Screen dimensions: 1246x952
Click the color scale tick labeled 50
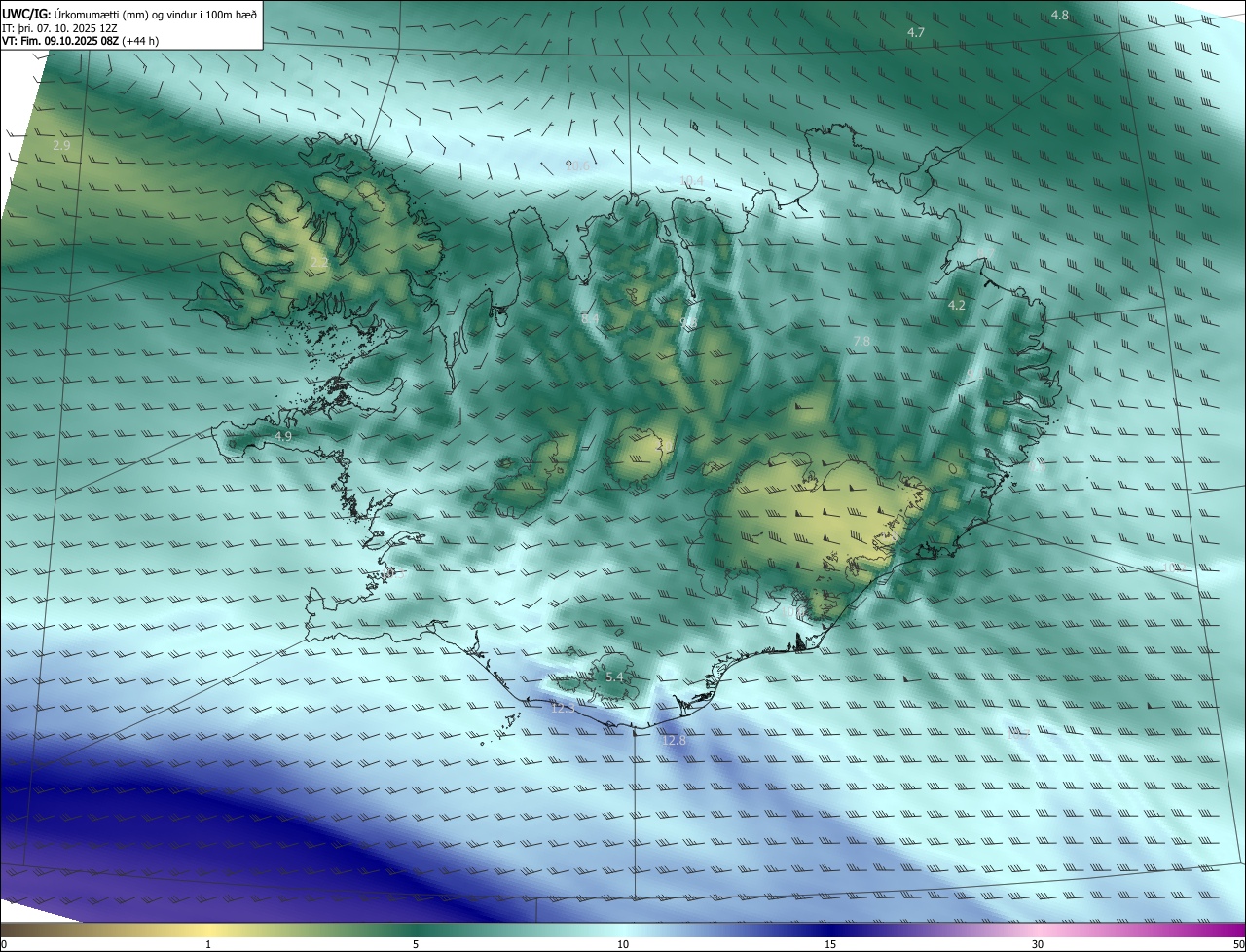pyautogui.click(x=1238, y=944)
